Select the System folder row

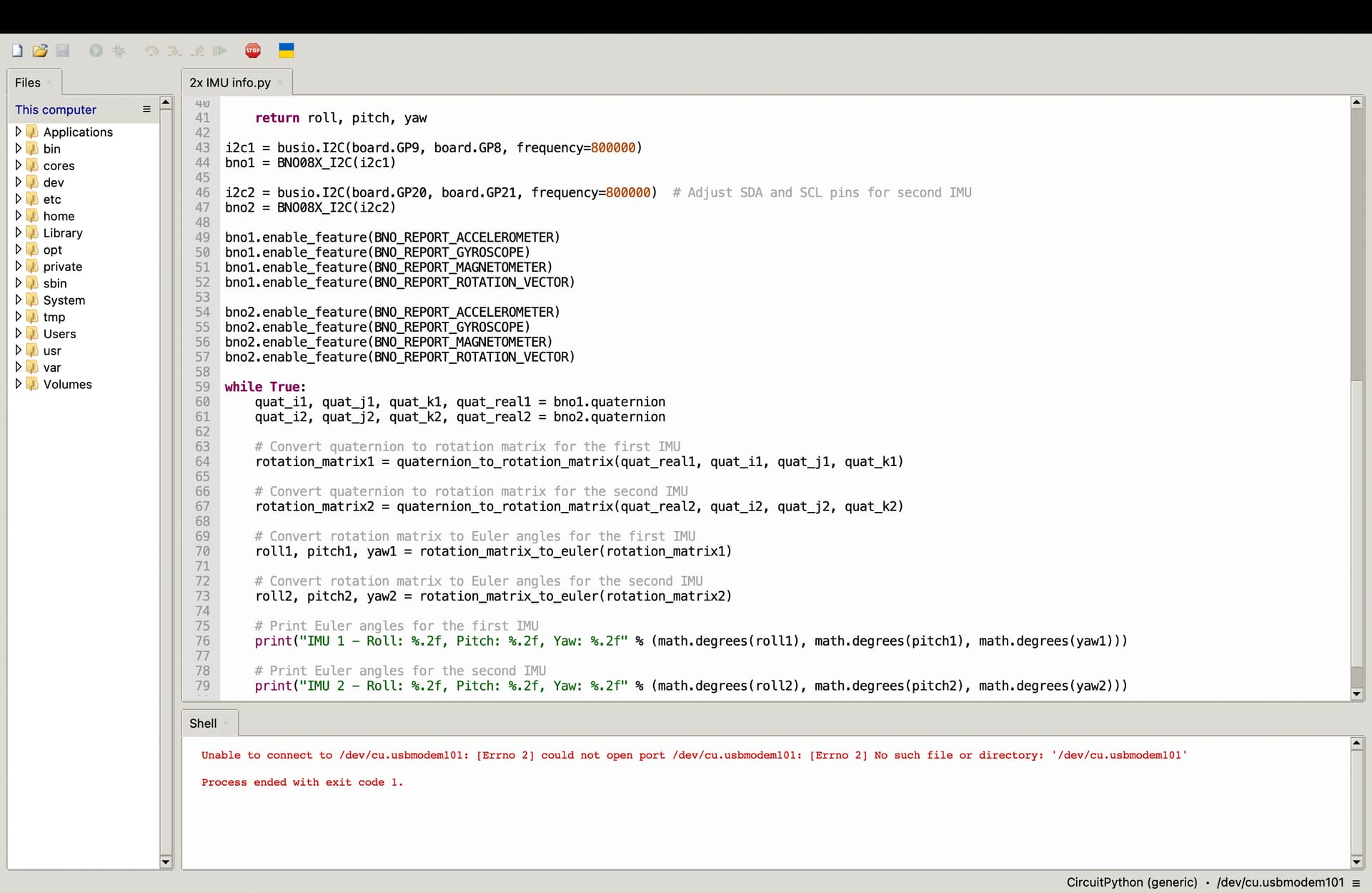point(84,300)
